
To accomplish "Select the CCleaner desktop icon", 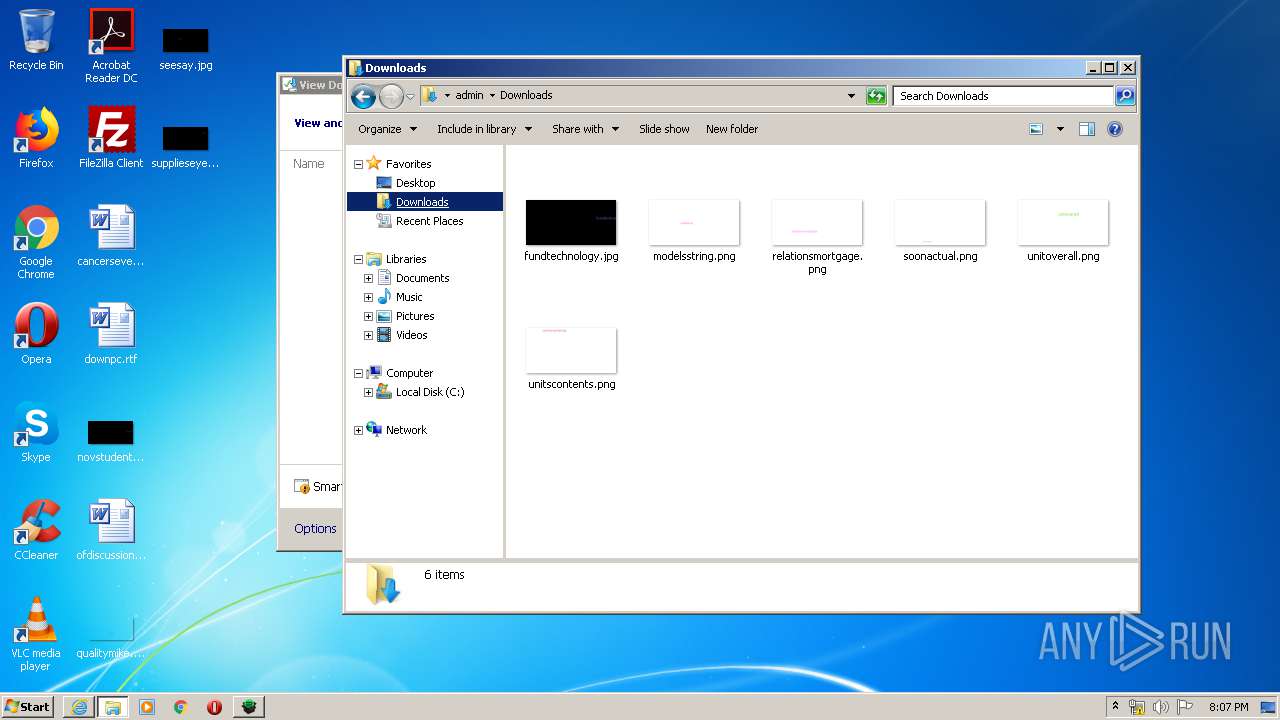I will (36, 530).
